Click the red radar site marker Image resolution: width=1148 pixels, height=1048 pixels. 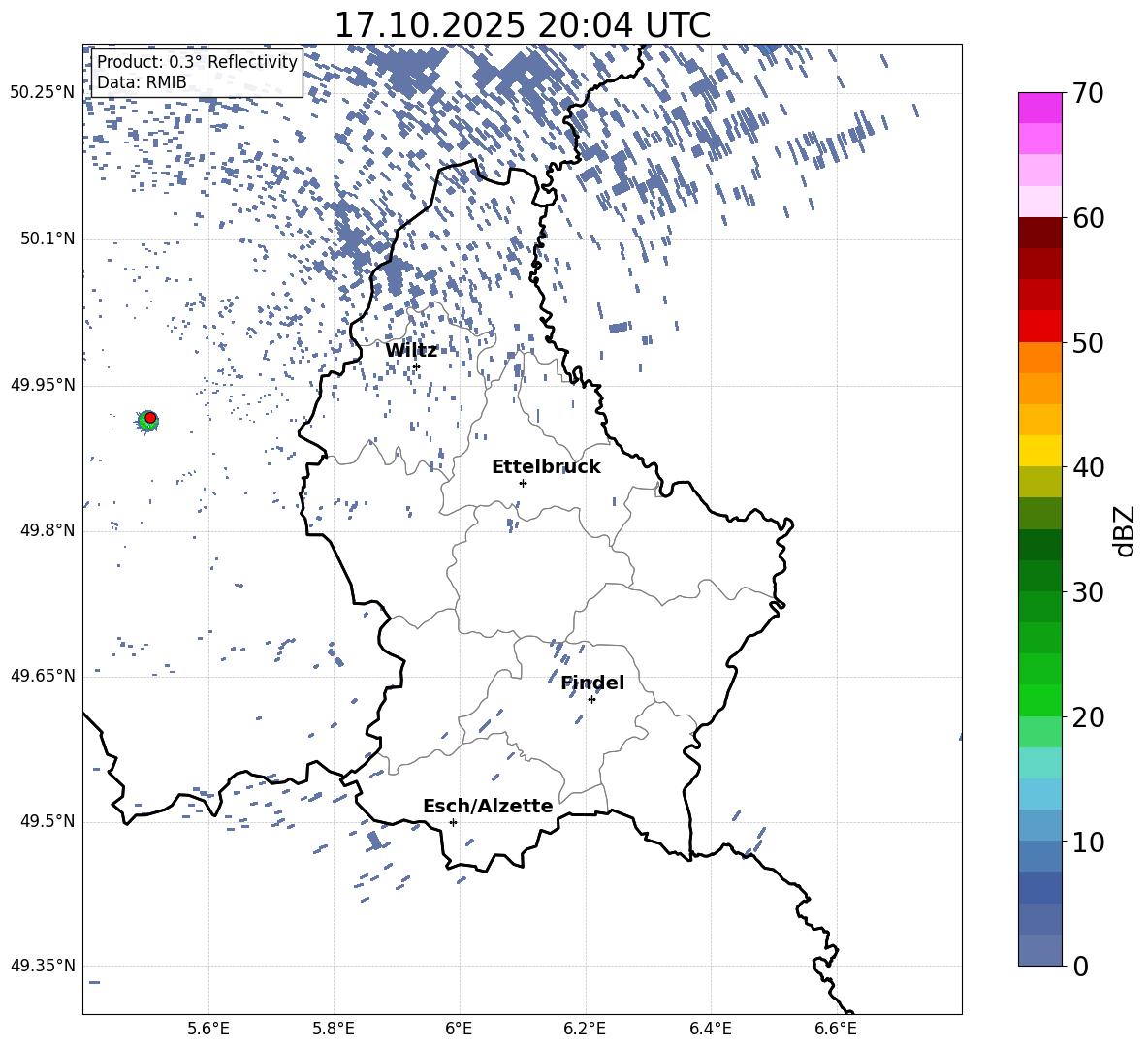point(150,417)
